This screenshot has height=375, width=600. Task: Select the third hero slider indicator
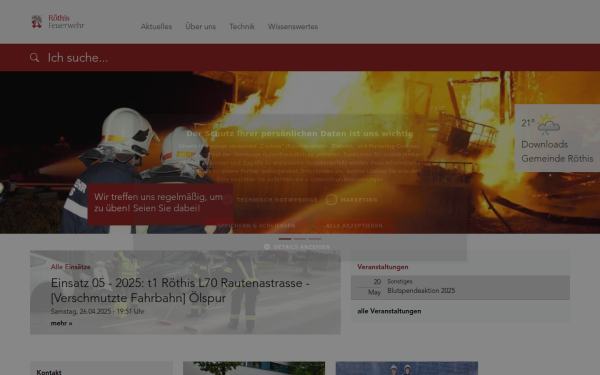315,239
